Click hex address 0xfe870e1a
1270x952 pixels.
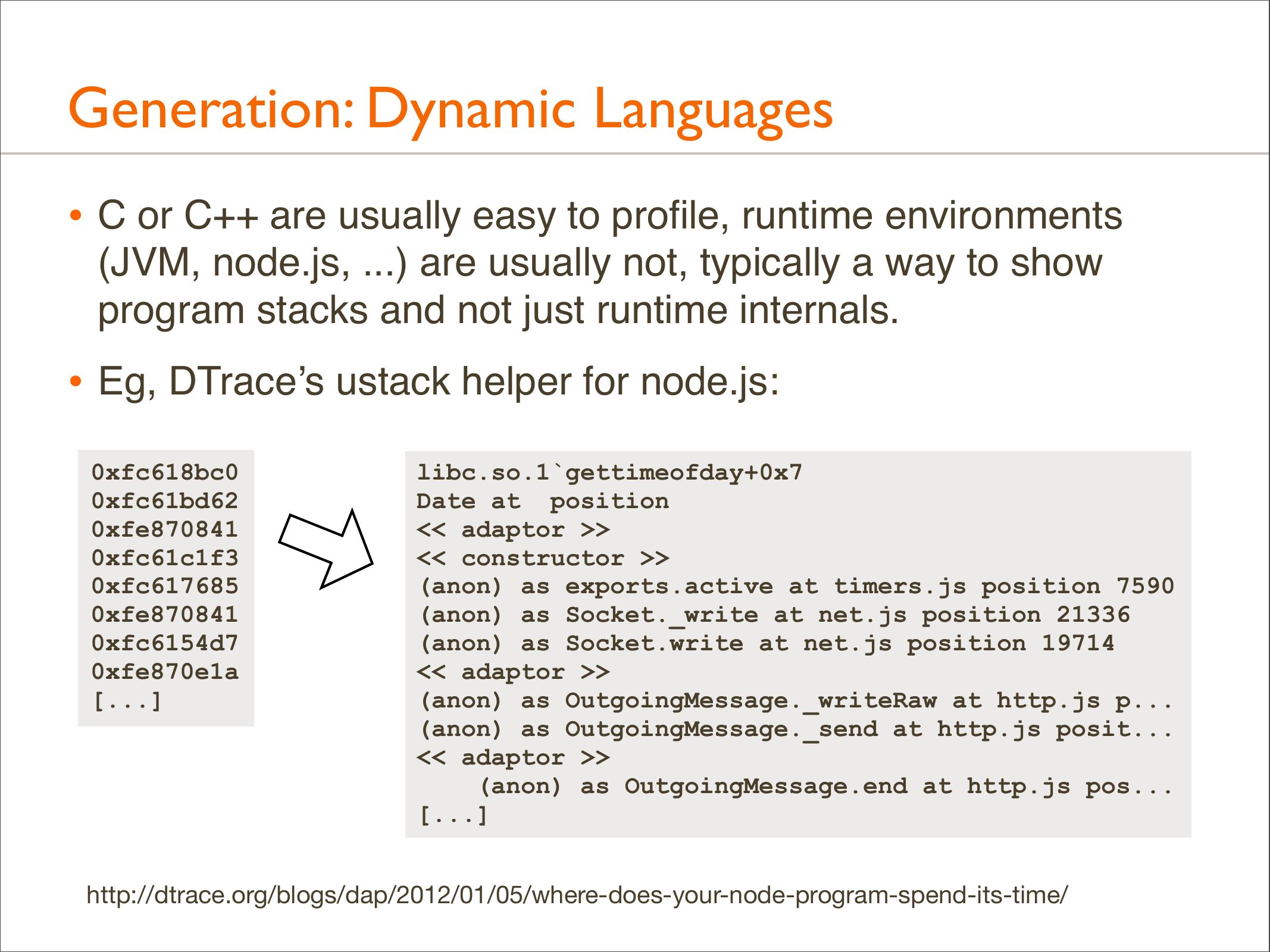pyautogui.click(x=165, y=672)
